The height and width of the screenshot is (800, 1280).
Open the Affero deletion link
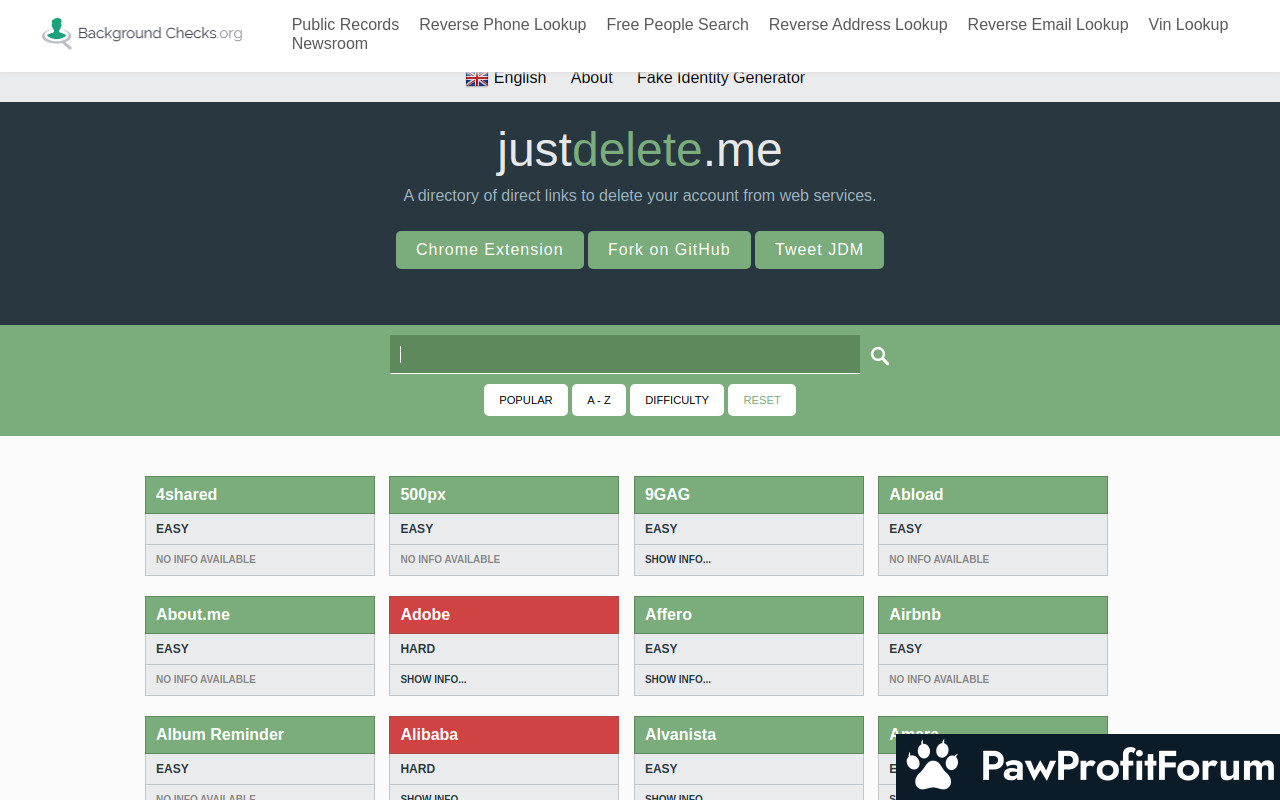tap(749, 615)
